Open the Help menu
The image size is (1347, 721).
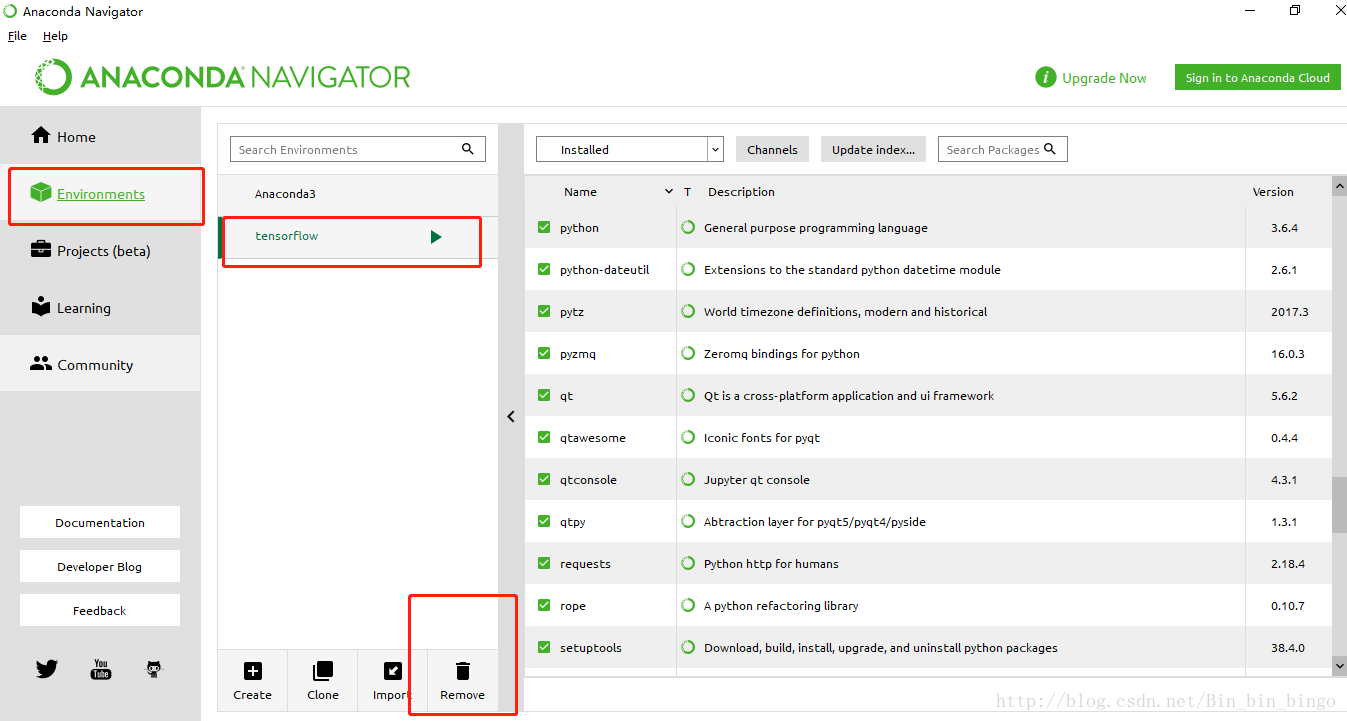pyautogui.click(x=55, y=36)
